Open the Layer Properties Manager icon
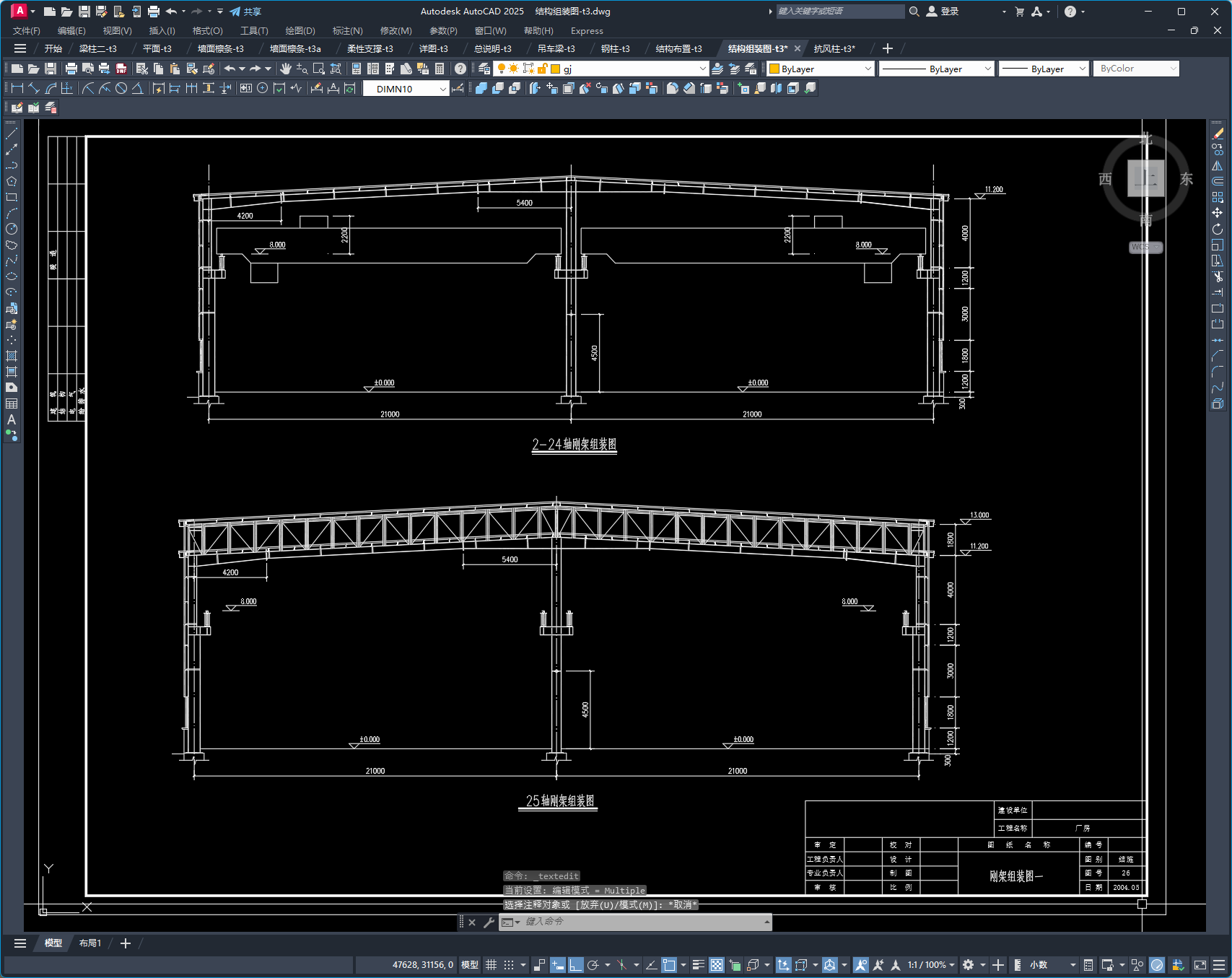This screenshot has width=1232, height=978. [484, 69]
